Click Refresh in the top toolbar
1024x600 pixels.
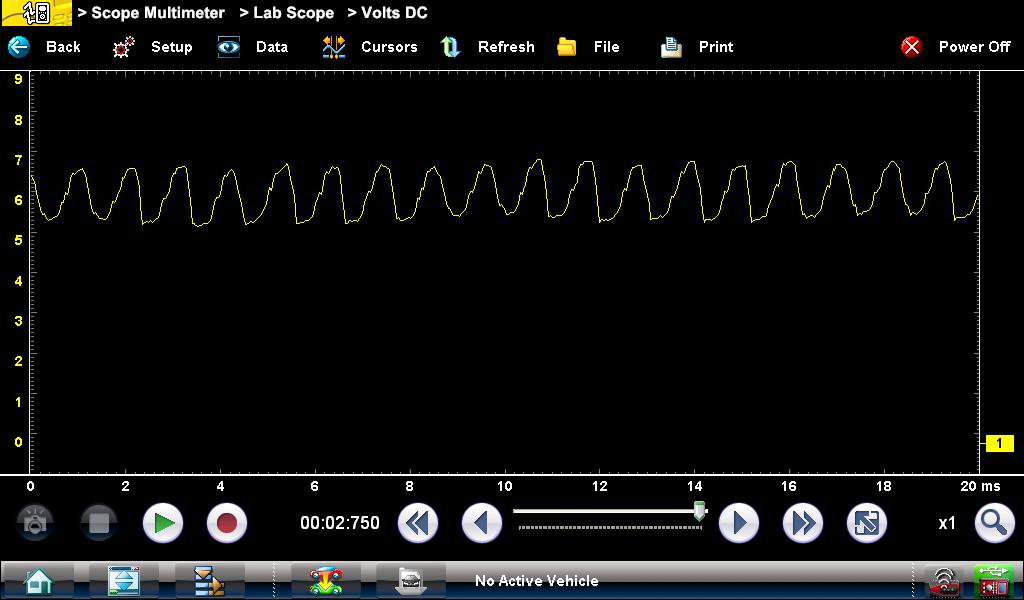coord(488,47)
